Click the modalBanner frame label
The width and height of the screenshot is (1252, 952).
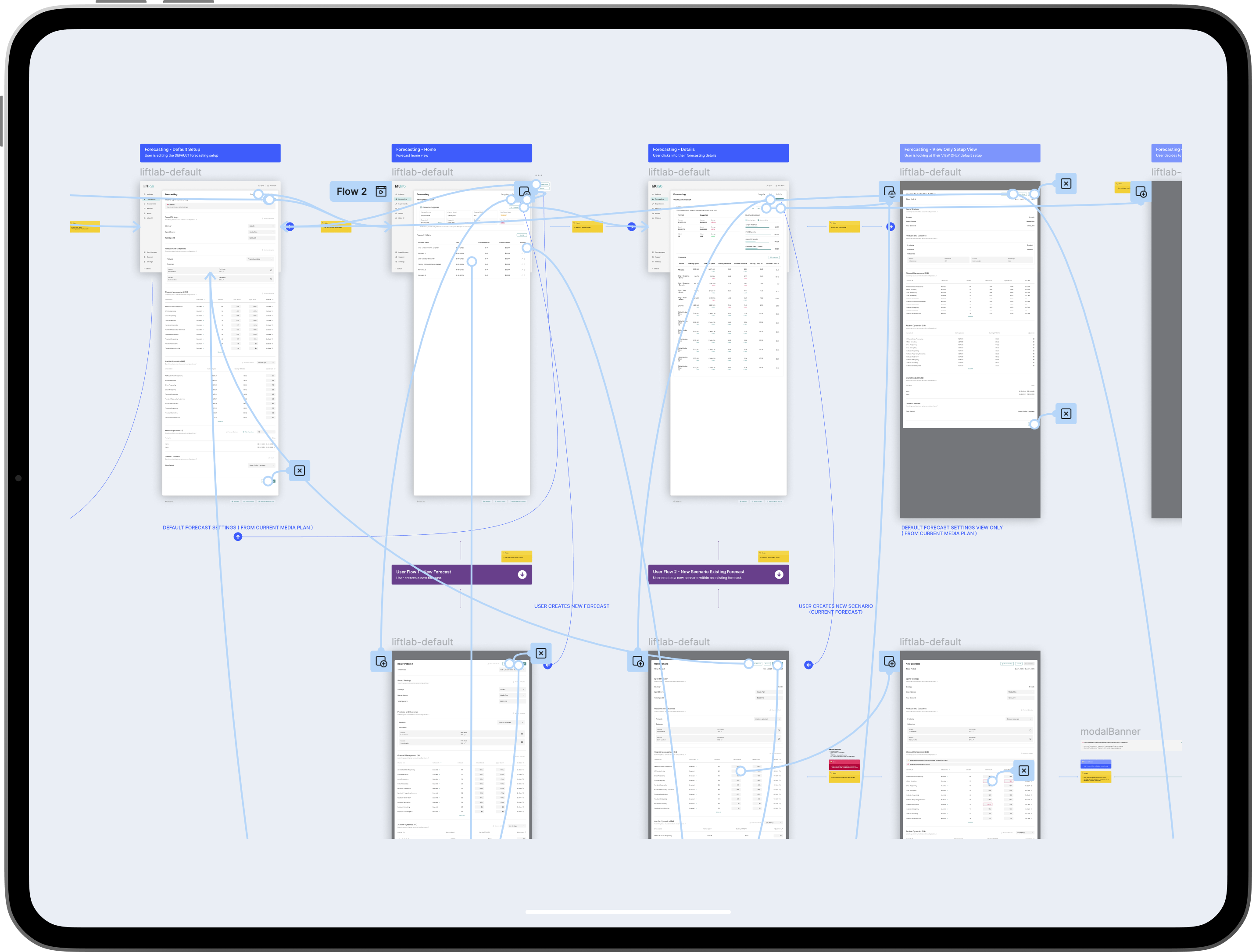[x=1110, y=732]
